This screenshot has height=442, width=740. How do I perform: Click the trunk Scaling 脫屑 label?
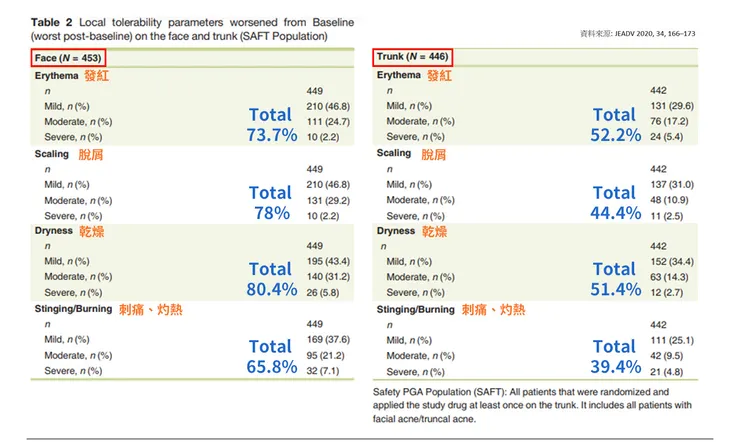(410, 154)
